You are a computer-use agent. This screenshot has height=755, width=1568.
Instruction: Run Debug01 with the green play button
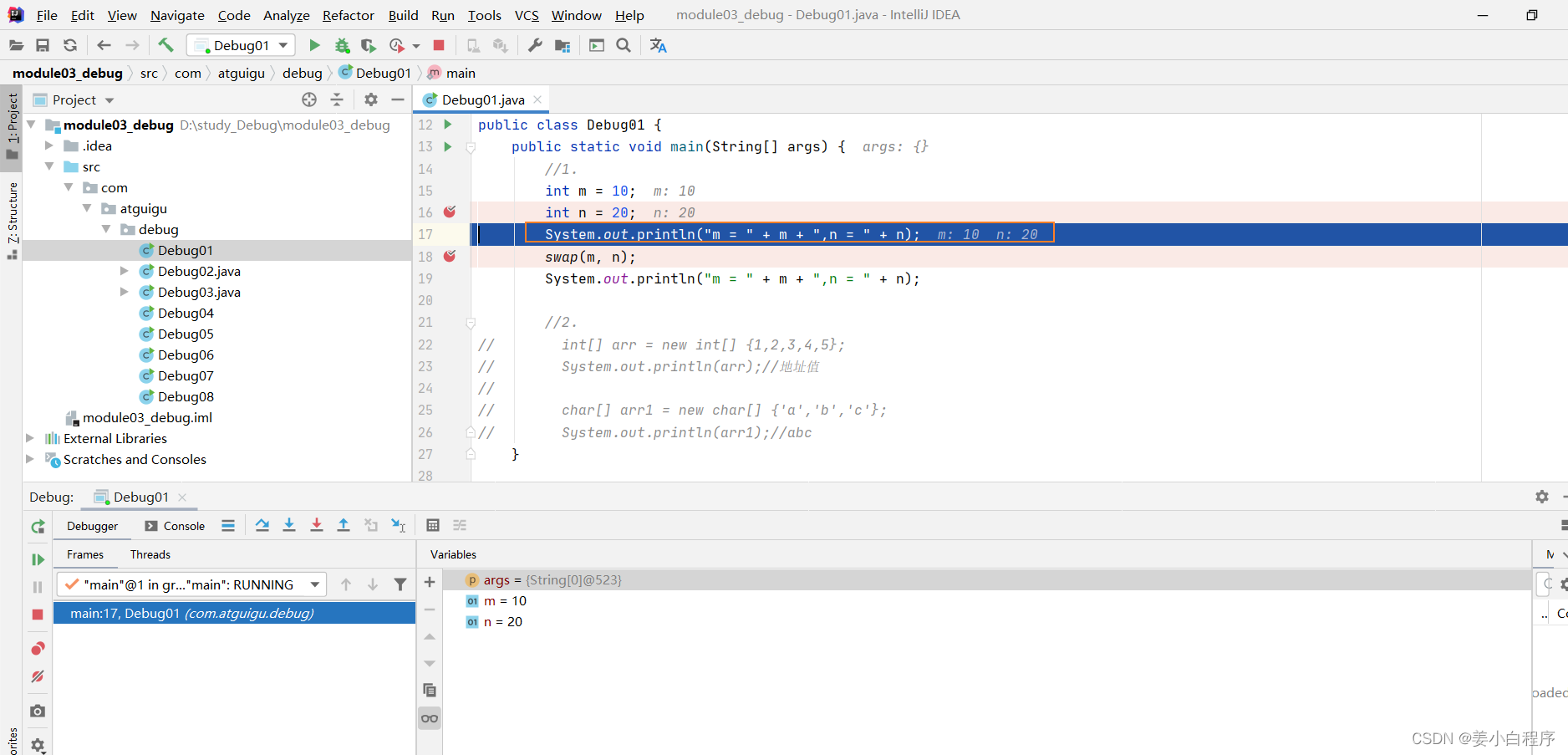314,45
